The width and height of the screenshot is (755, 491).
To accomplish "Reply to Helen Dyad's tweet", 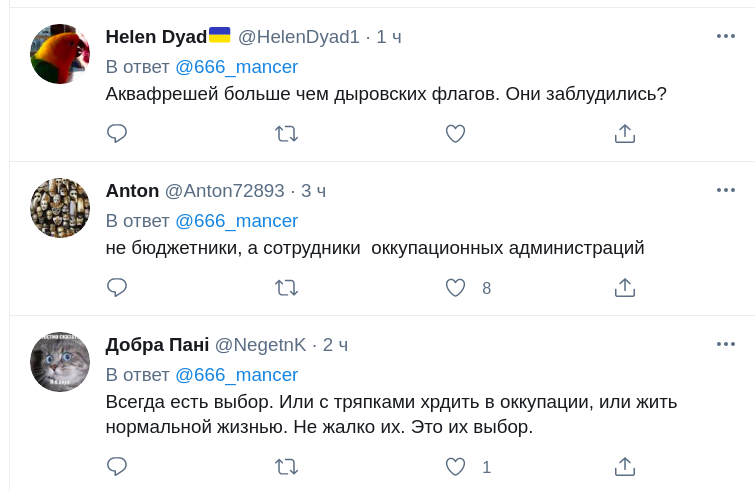I will coord(117,134).
